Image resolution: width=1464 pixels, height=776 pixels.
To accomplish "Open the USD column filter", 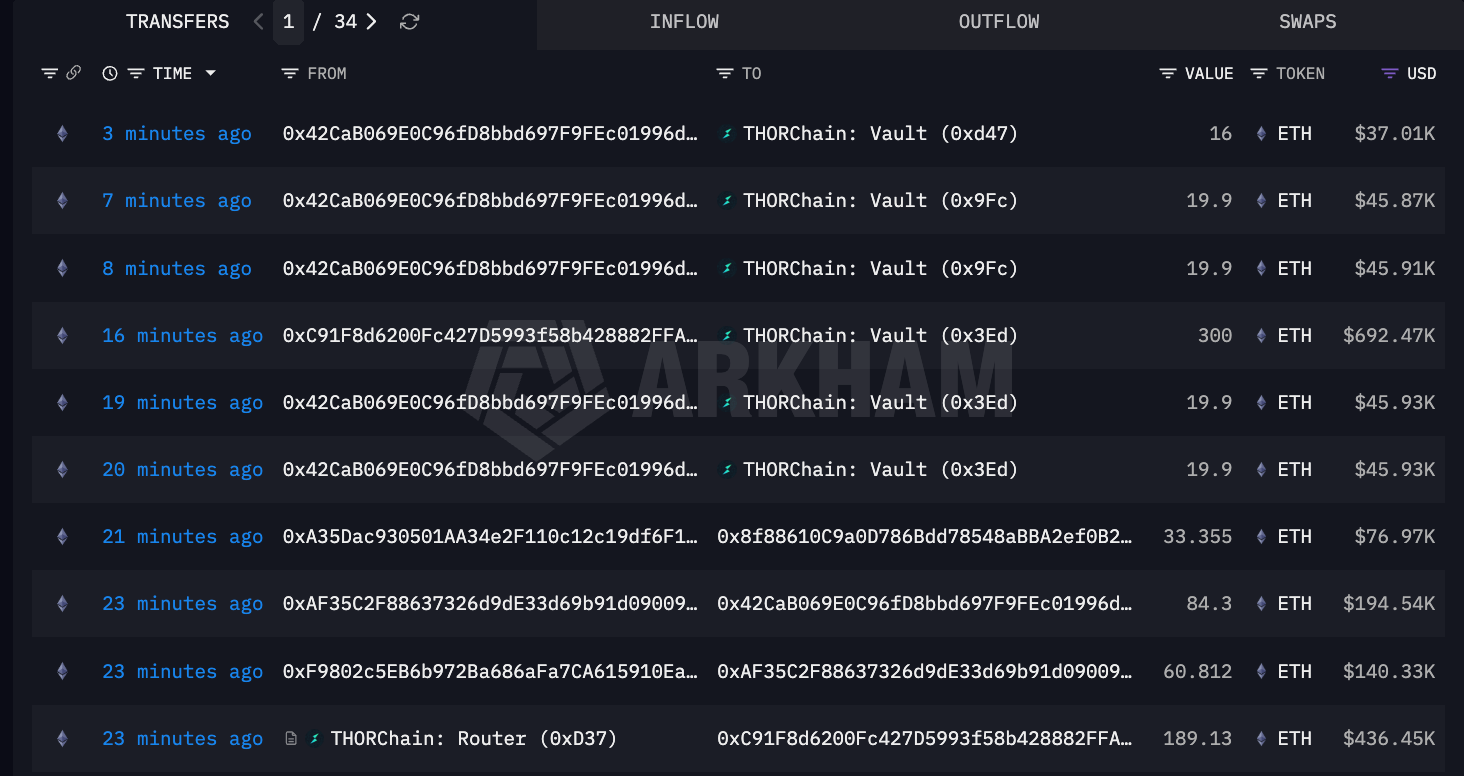I will [1389, 73].
